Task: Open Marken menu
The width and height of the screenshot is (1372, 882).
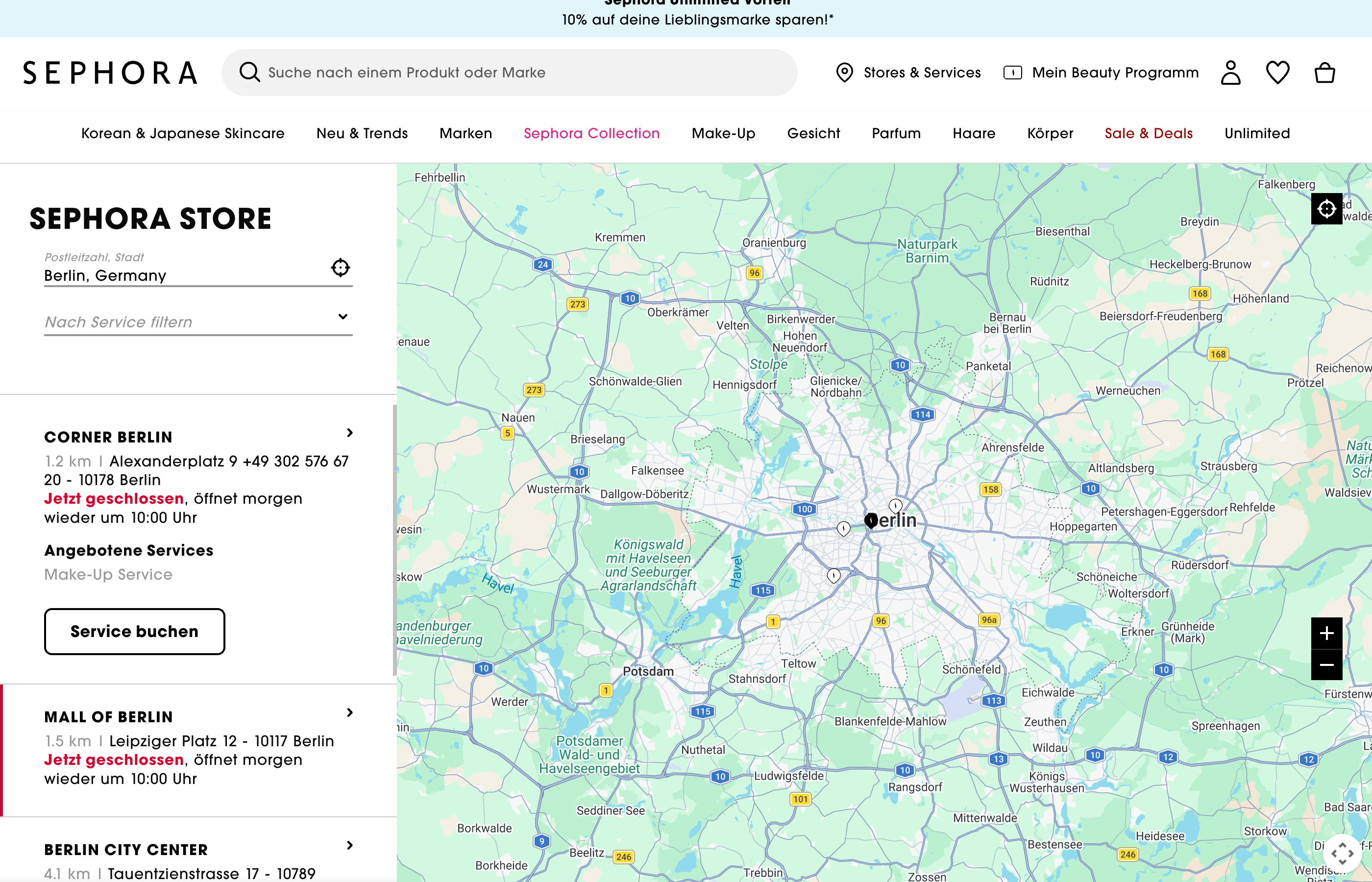Action: [x=465, y=133]
